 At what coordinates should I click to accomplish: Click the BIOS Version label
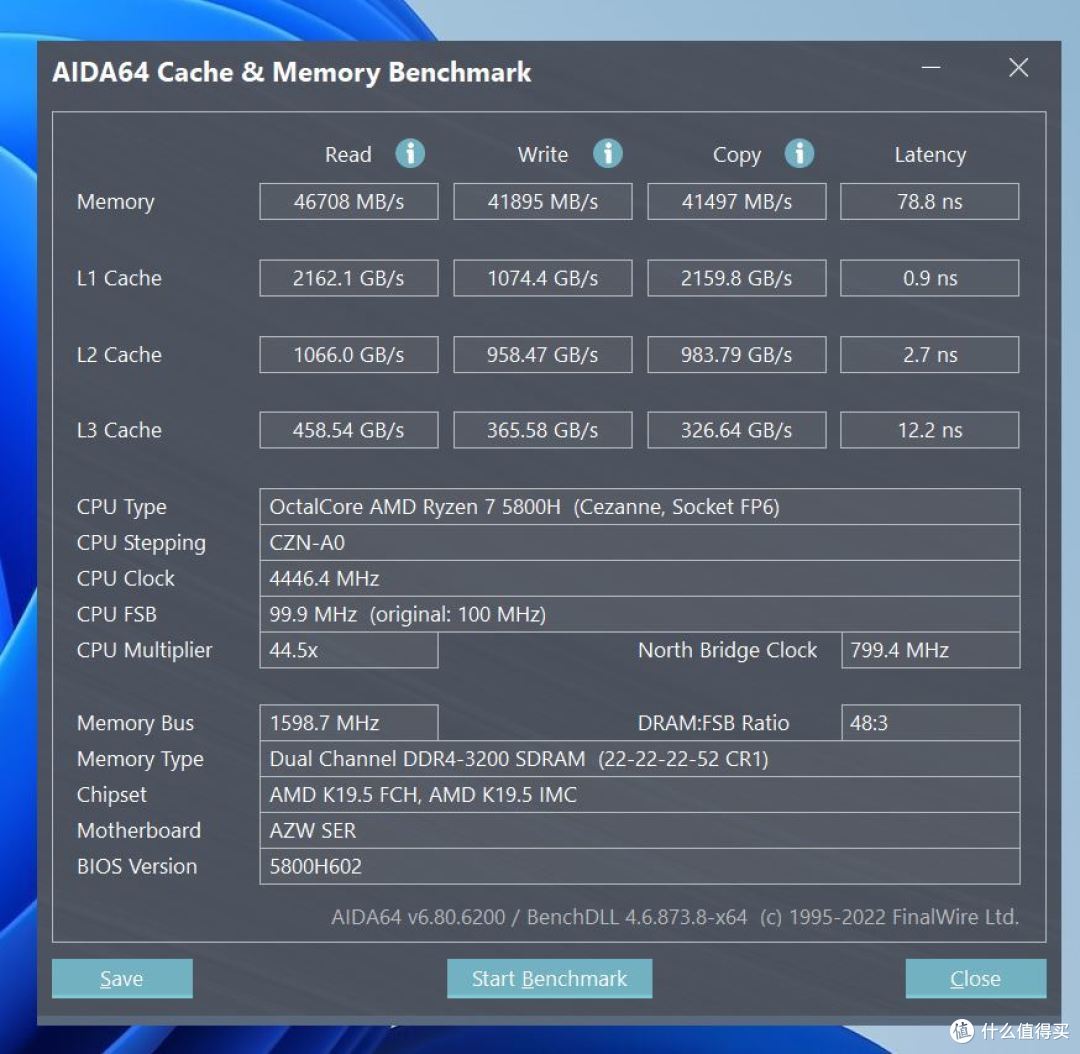(136, 866)
